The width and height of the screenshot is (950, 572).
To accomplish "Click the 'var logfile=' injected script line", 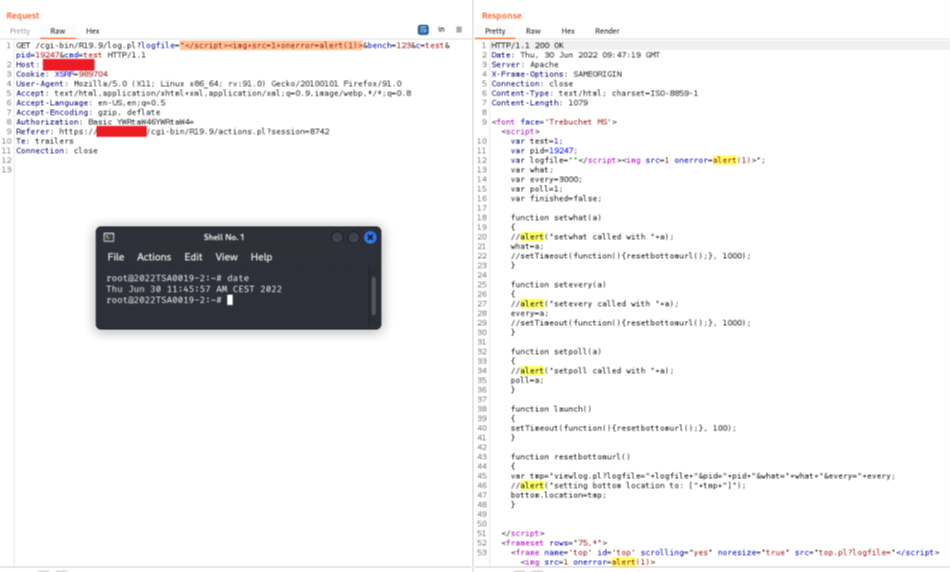I will pyautogui.click(x=637, y=160).
